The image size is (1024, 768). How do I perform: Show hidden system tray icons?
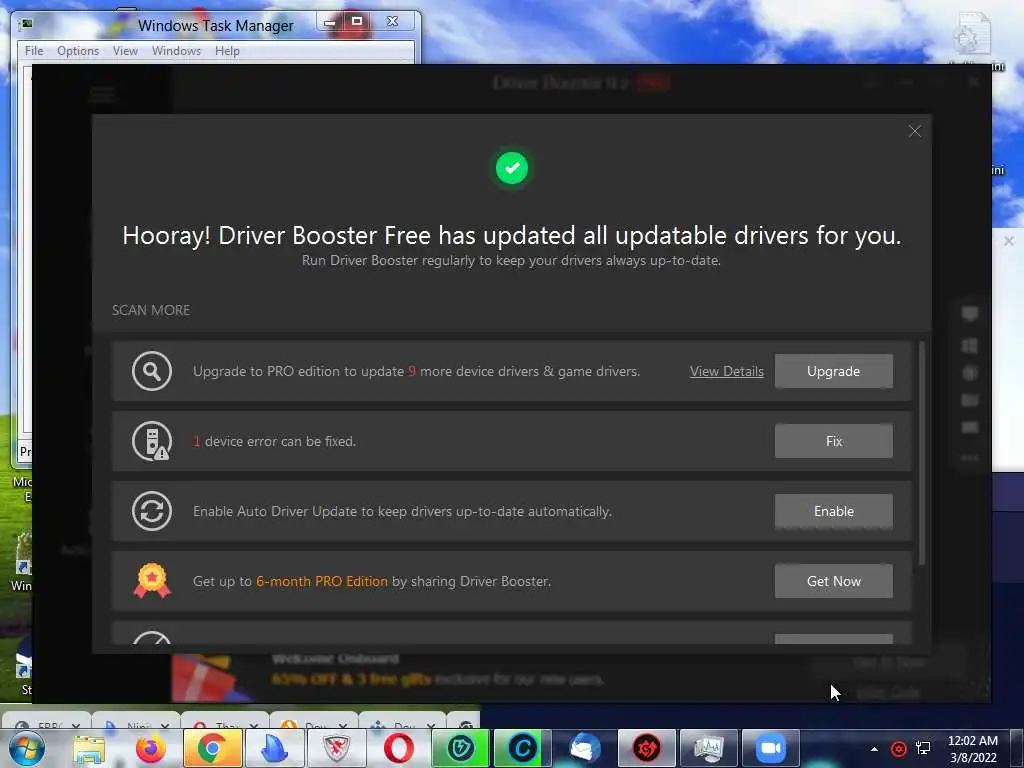[x=874, y=749]
